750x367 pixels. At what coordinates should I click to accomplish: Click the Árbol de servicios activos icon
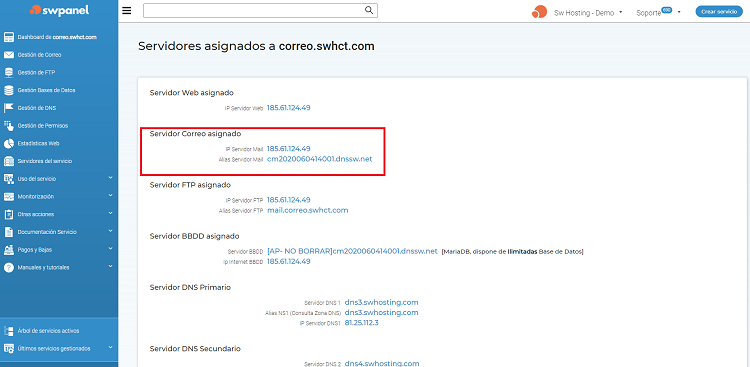click(x=9, y=331)
